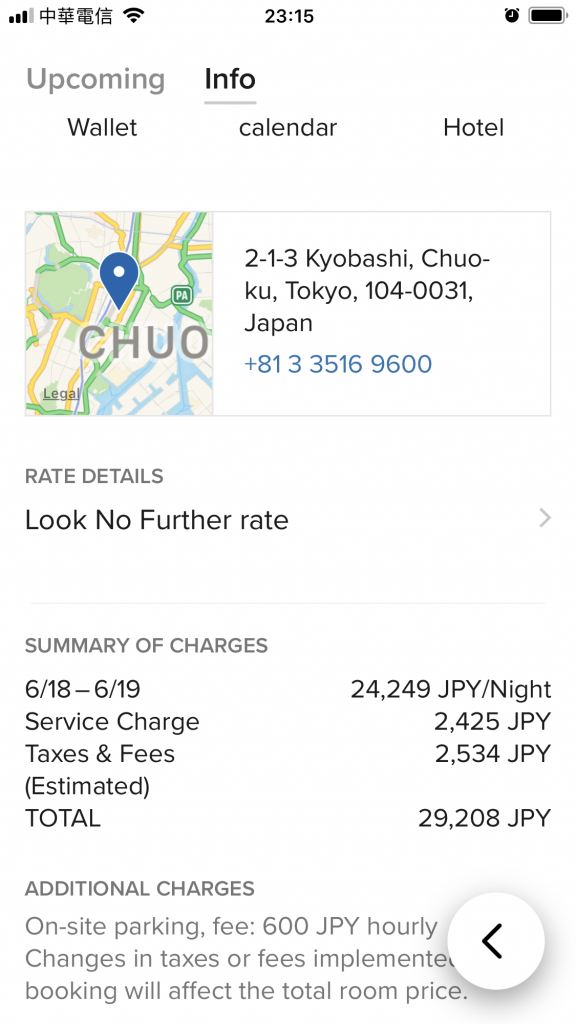Tap the on-site parking fee text
The image size is (576, 1024).
[231, 926]
